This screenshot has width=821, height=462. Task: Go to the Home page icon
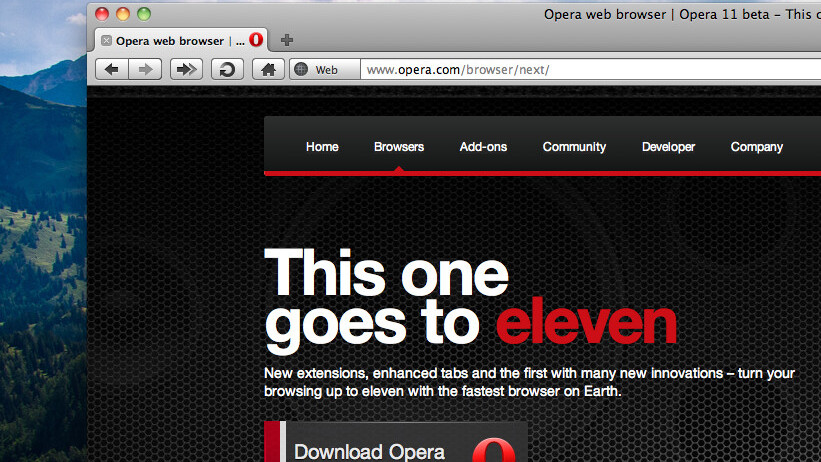267,69
